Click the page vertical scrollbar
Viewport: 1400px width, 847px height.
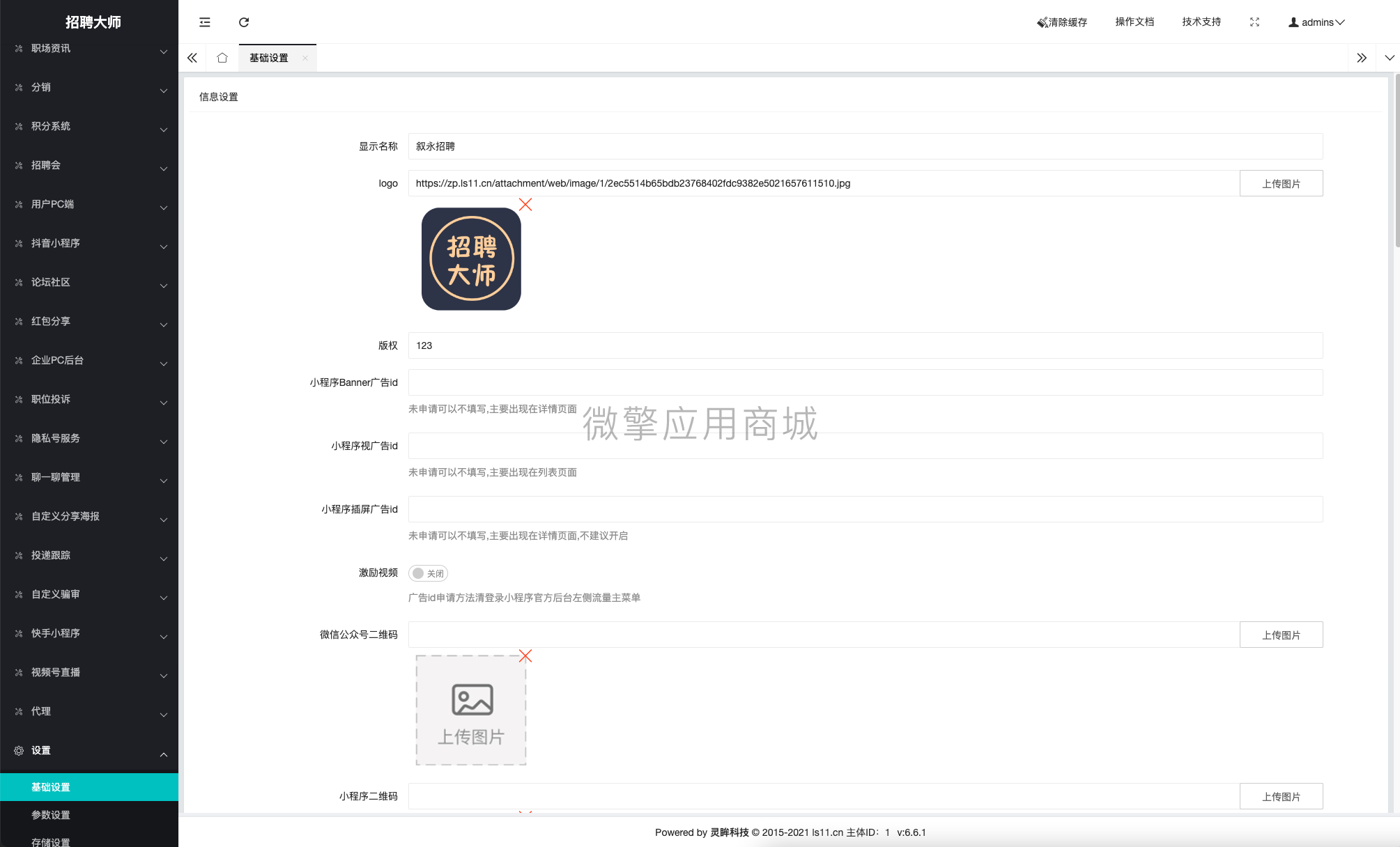1397,160
